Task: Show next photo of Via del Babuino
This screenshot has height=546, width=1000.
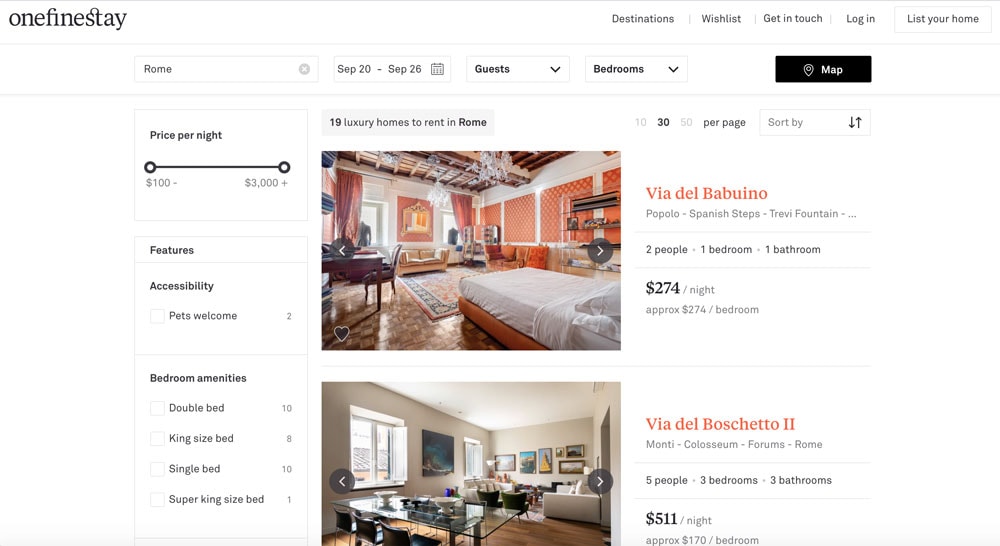Action: tap(600, 251)
